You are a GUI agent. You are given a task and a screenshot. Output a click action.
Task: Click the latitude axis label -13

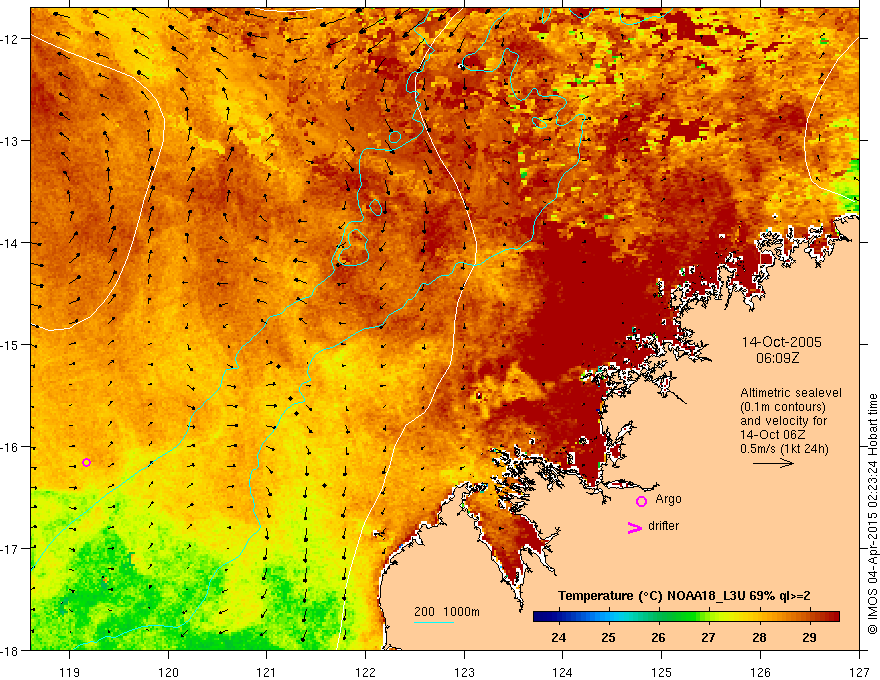pos(10,141)
